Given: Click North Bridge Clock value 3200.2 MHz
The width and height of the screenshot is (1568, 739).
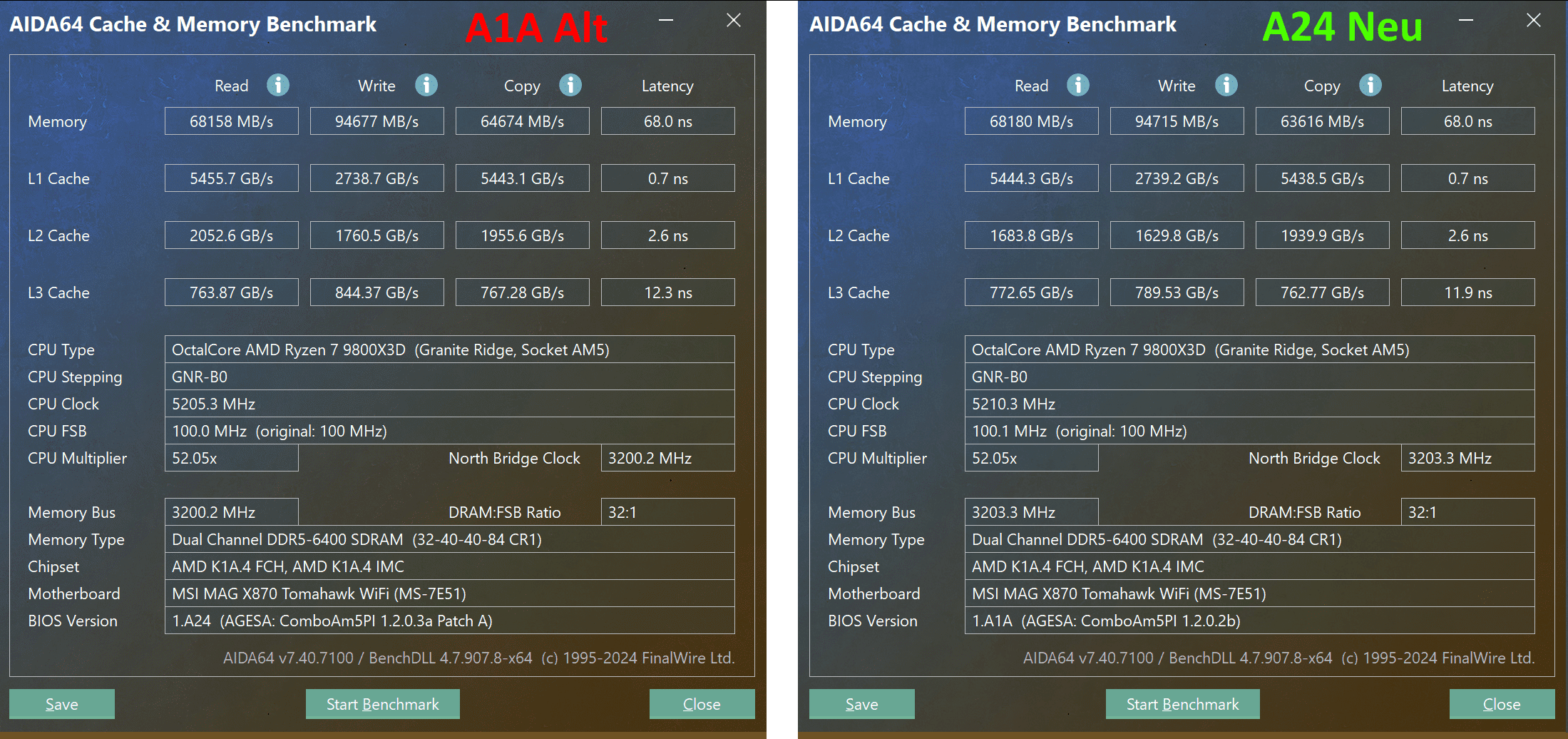Looking at the screenshot, I should pyautogui.click(x=668, y=458).
